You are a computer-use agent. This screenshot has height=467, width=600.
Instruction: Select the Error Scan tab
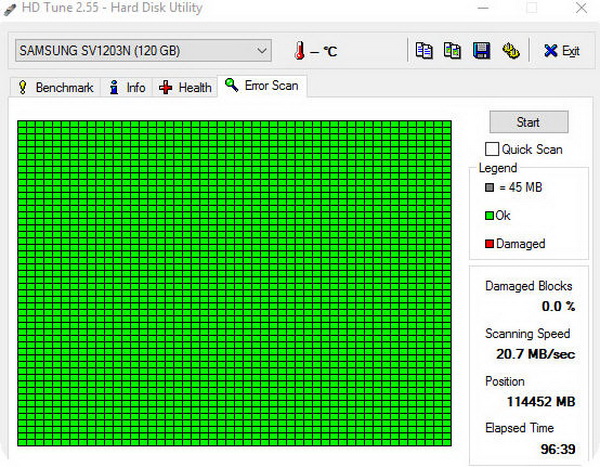(x=262, y=86)
